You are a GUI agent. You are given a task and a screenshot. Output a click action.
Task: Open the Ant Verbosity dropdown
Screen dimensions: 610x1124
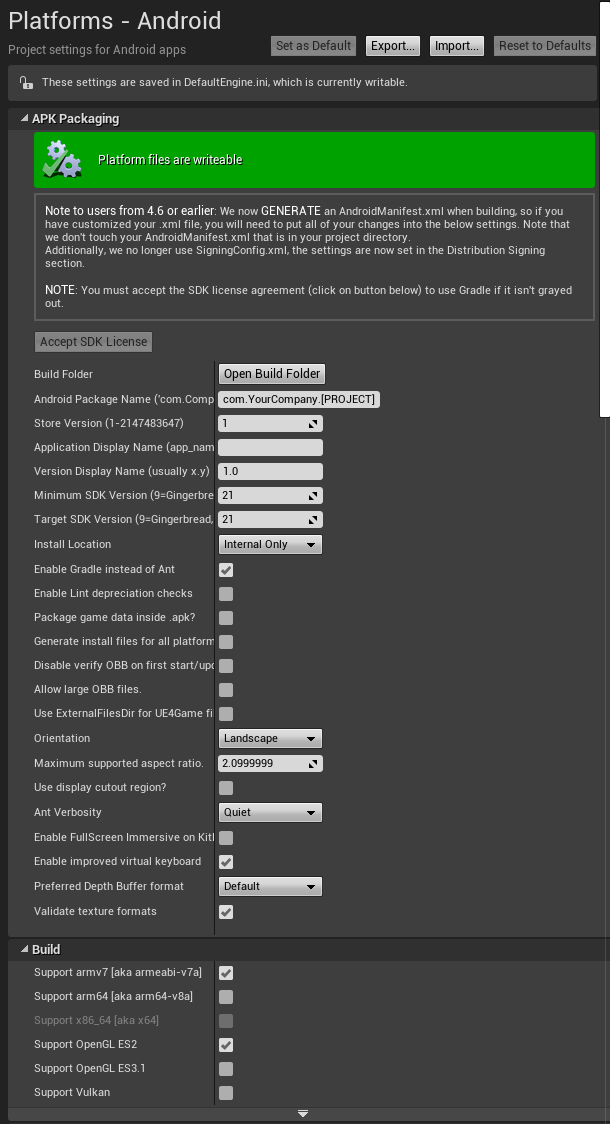coord(270,812)
